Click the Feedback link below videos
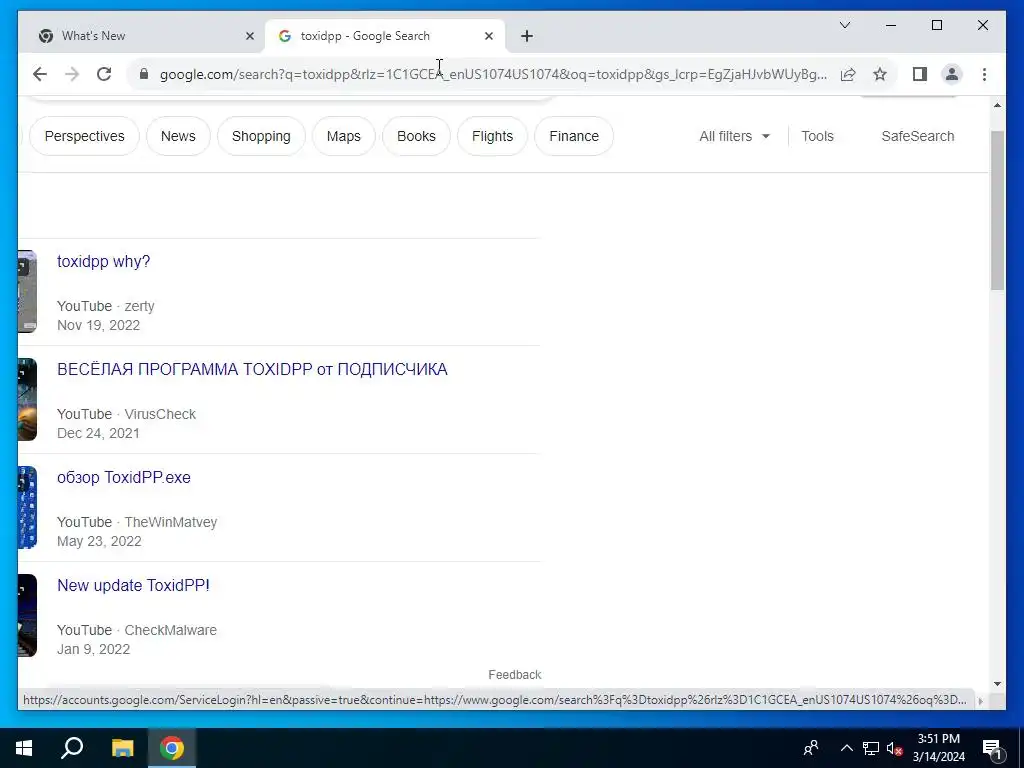The height and width of the screenshot is (768, 1024). coord(515,675)
